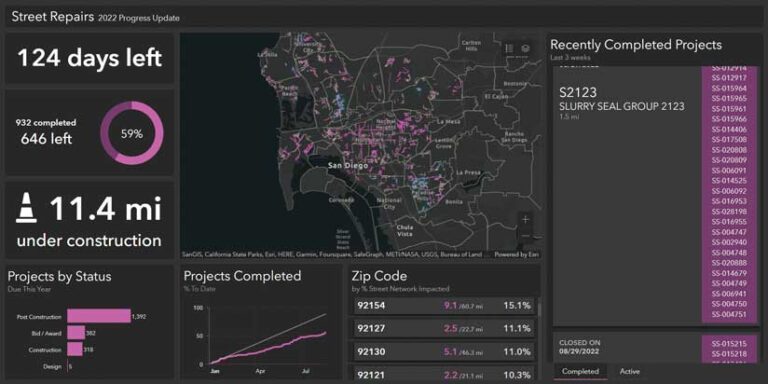Image resolution: width=768 pixels, height=384 pixels.
Task: Click segment SS-016953
Action: pos(729,201)
